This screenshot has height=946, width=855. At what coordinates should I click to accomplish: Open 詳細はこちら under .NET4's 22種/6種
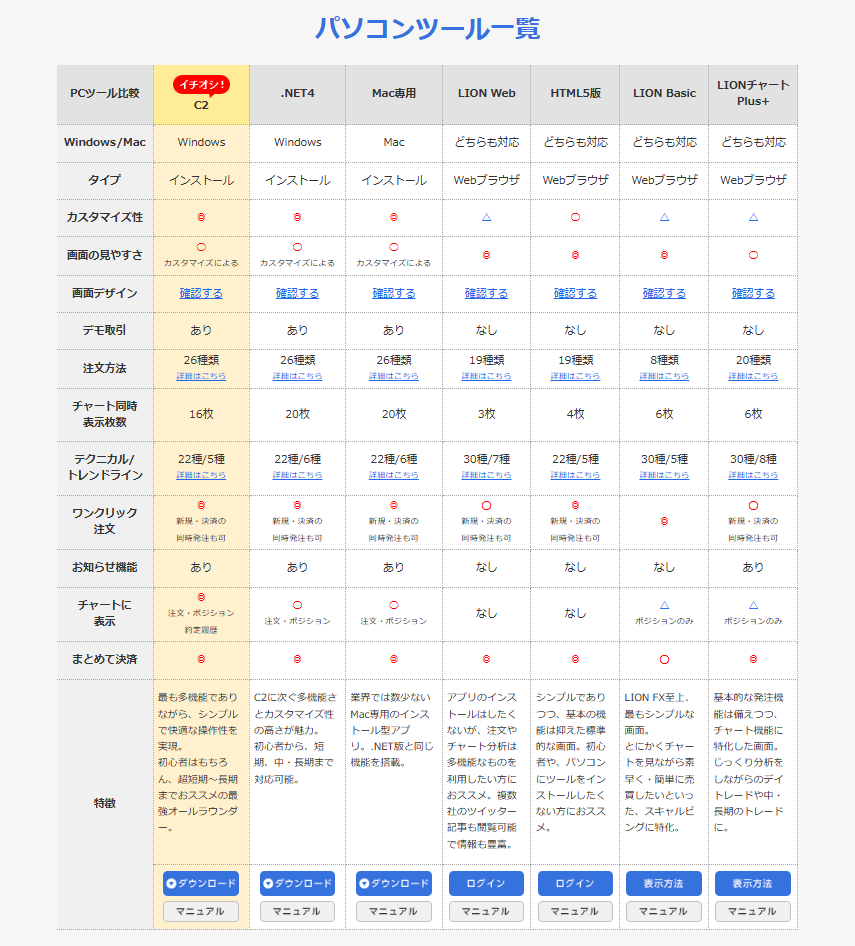[297, 475]
